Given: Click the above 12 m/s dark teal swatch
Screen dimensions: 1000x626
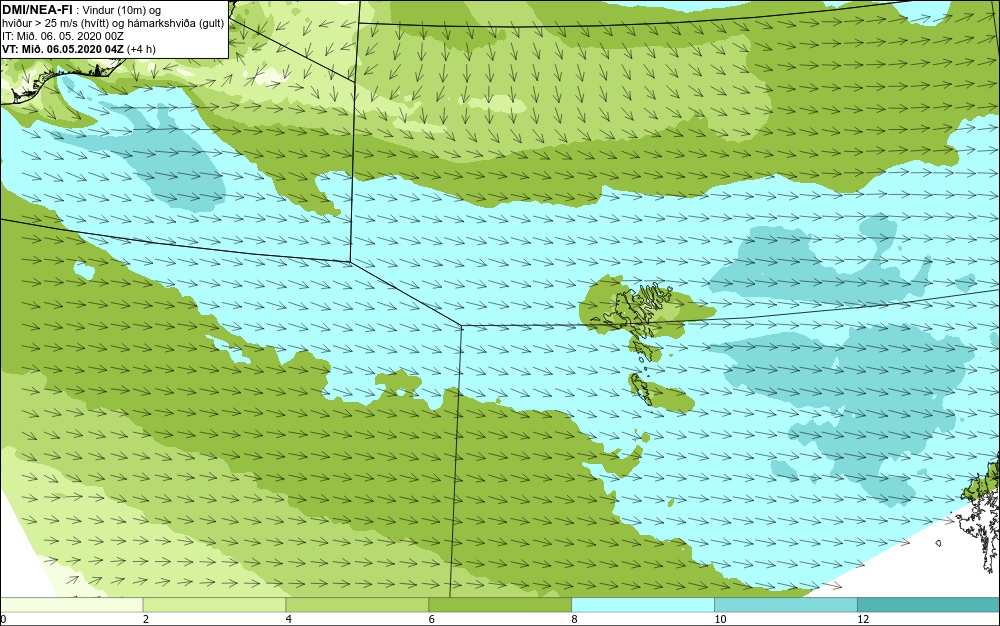Looking at the screenshot, I should pos(929,604).
